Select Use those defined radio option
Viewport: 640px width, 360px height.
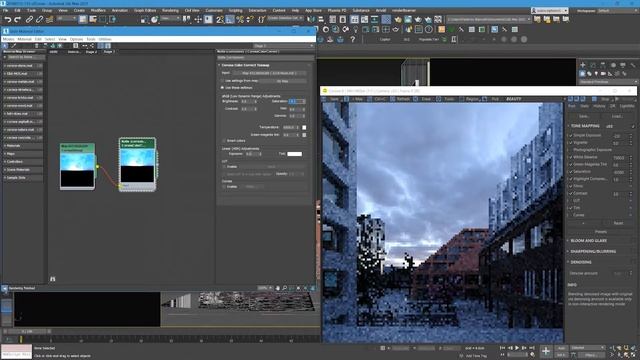point(223,88)
